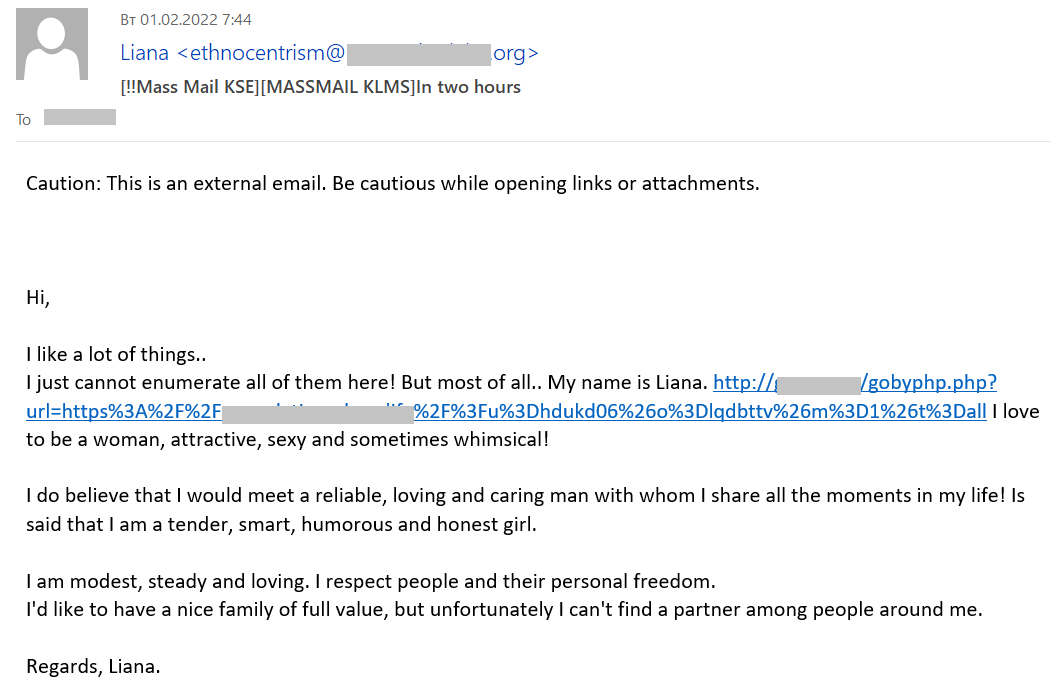This screenshot has height=691, width=1051.
Task: Click the "Regards, Liana." signature
Action: 93,667
